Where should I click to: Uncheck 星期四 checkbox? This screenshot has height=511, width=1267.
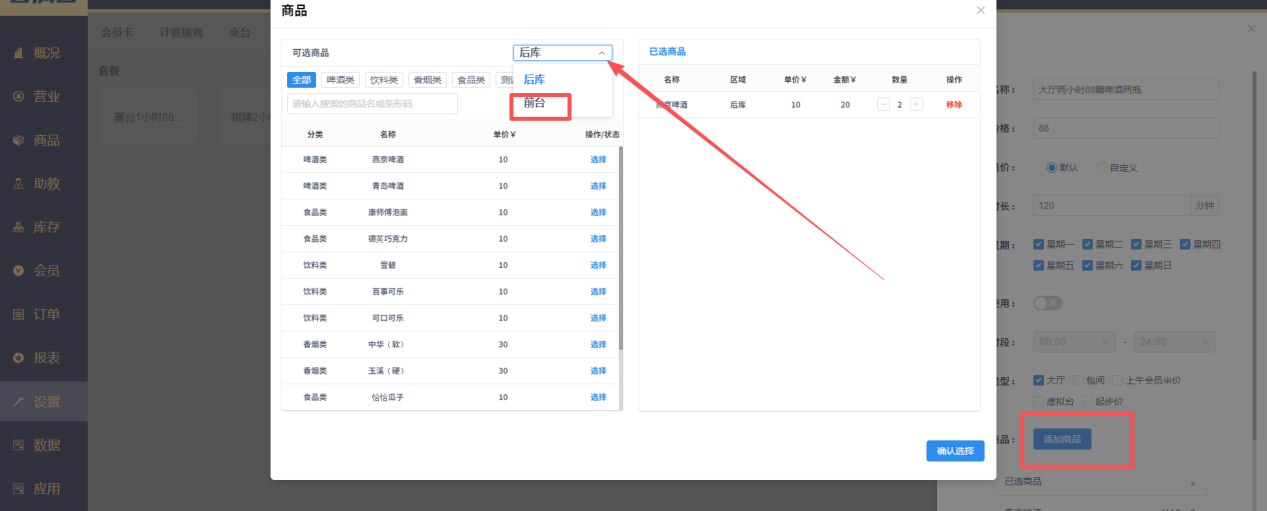pos(1186,244)
